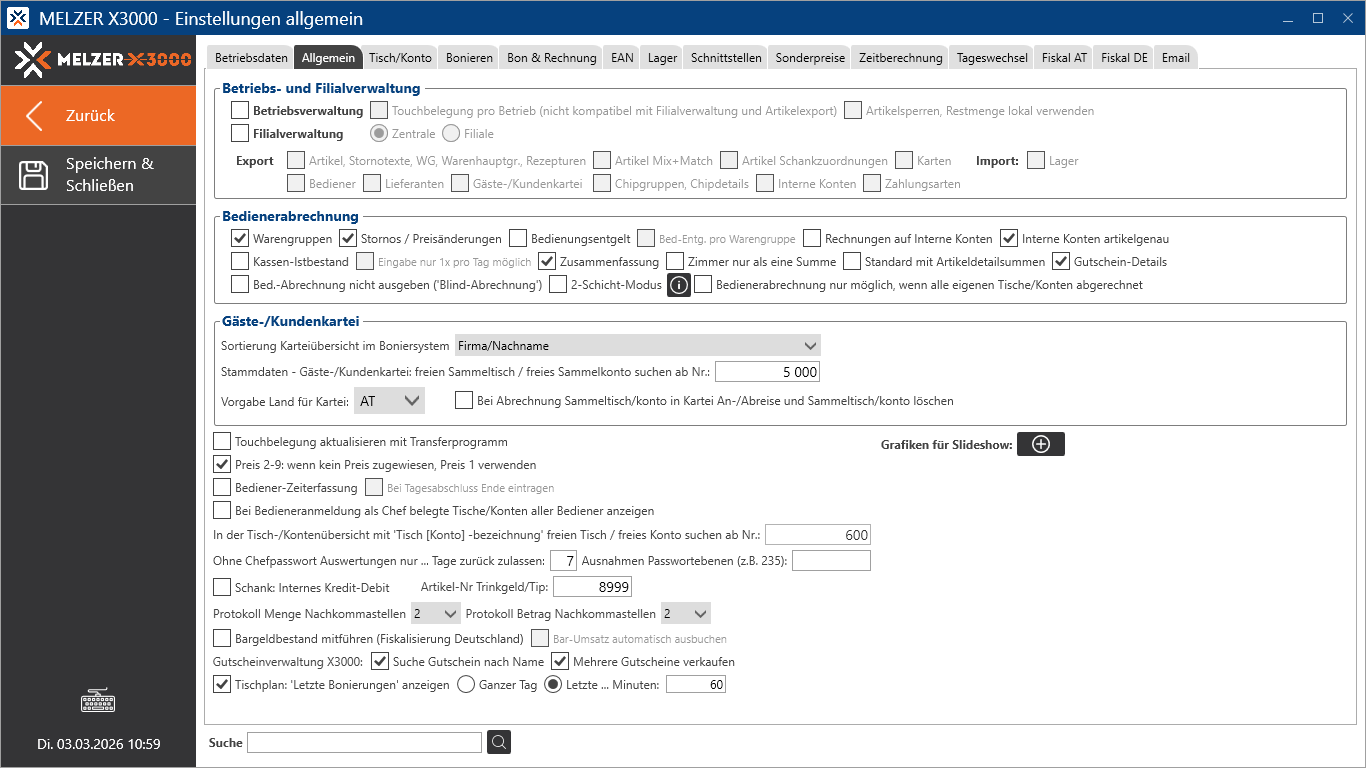Enable Betriebsverwaltung checkbox

(240, 110)
